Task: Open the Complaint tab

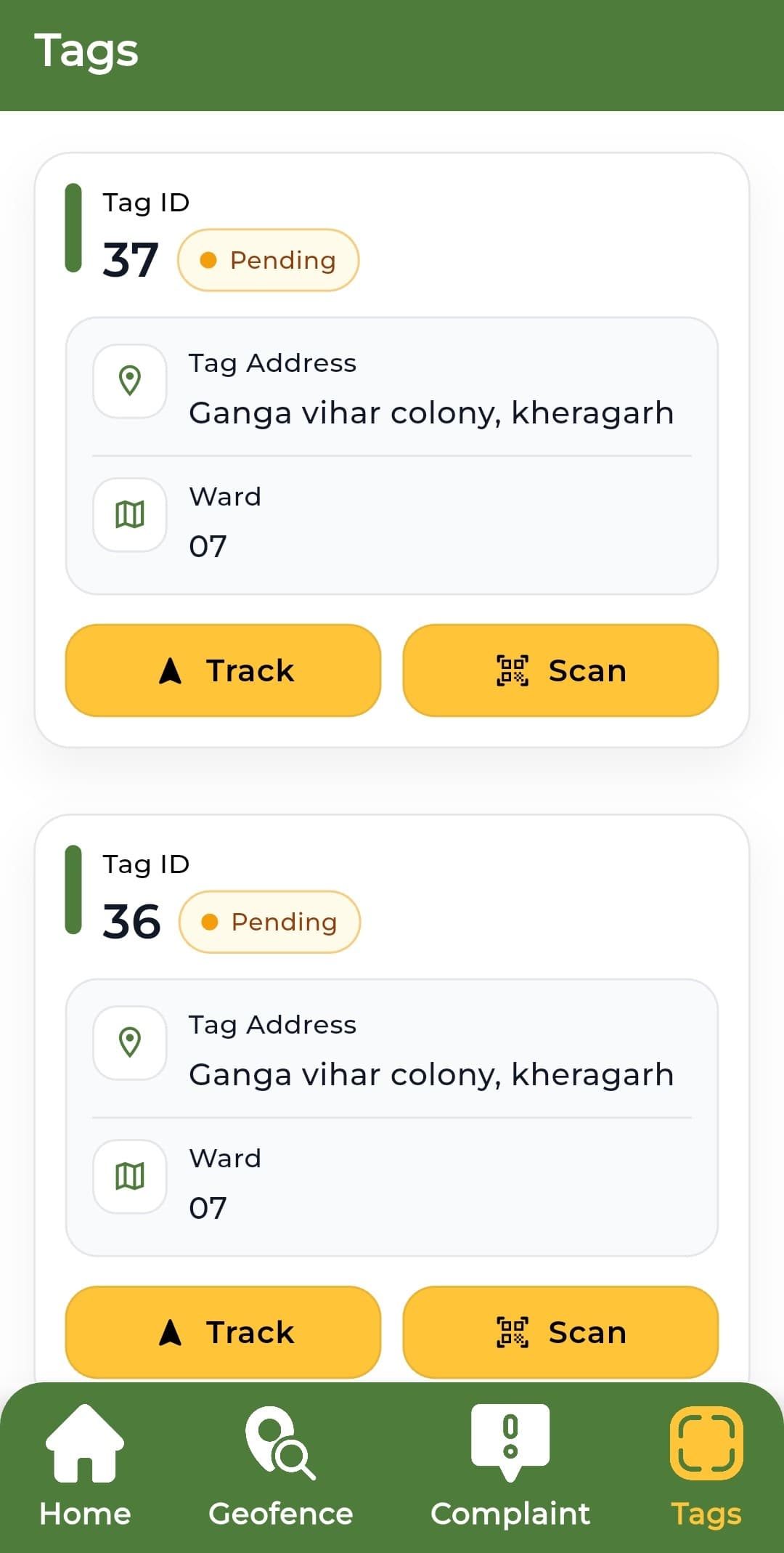Action: (510, 1466)
